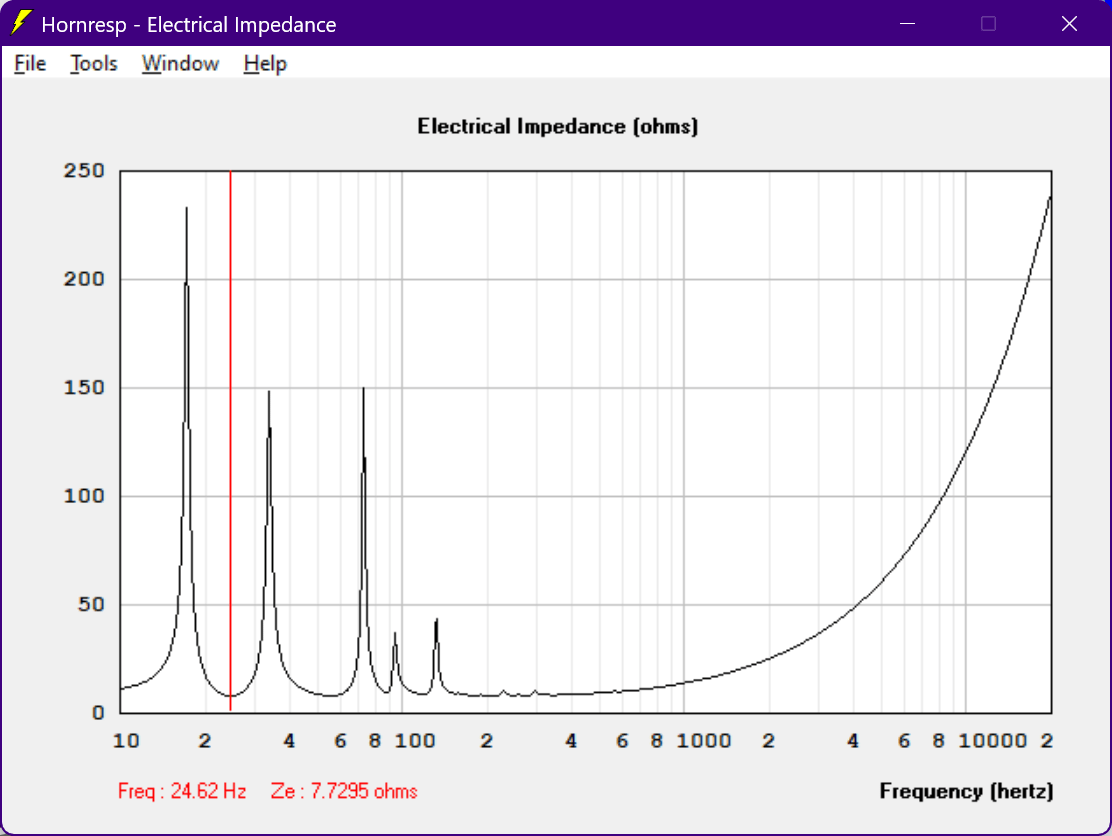
Task: Click the 'Ze : 7.7295 ohms' readout
Action: (x=344, y=791)
